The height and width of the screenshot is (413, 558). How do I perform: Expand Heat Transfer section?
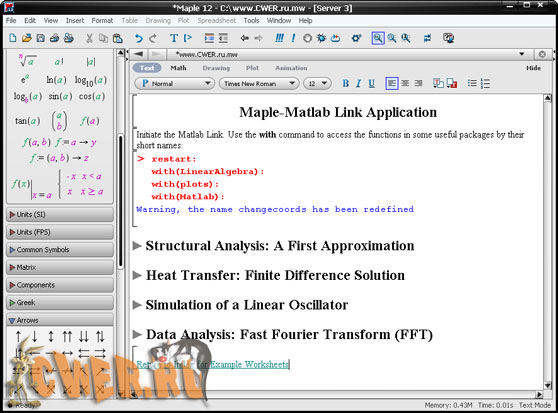pos(137,275)
